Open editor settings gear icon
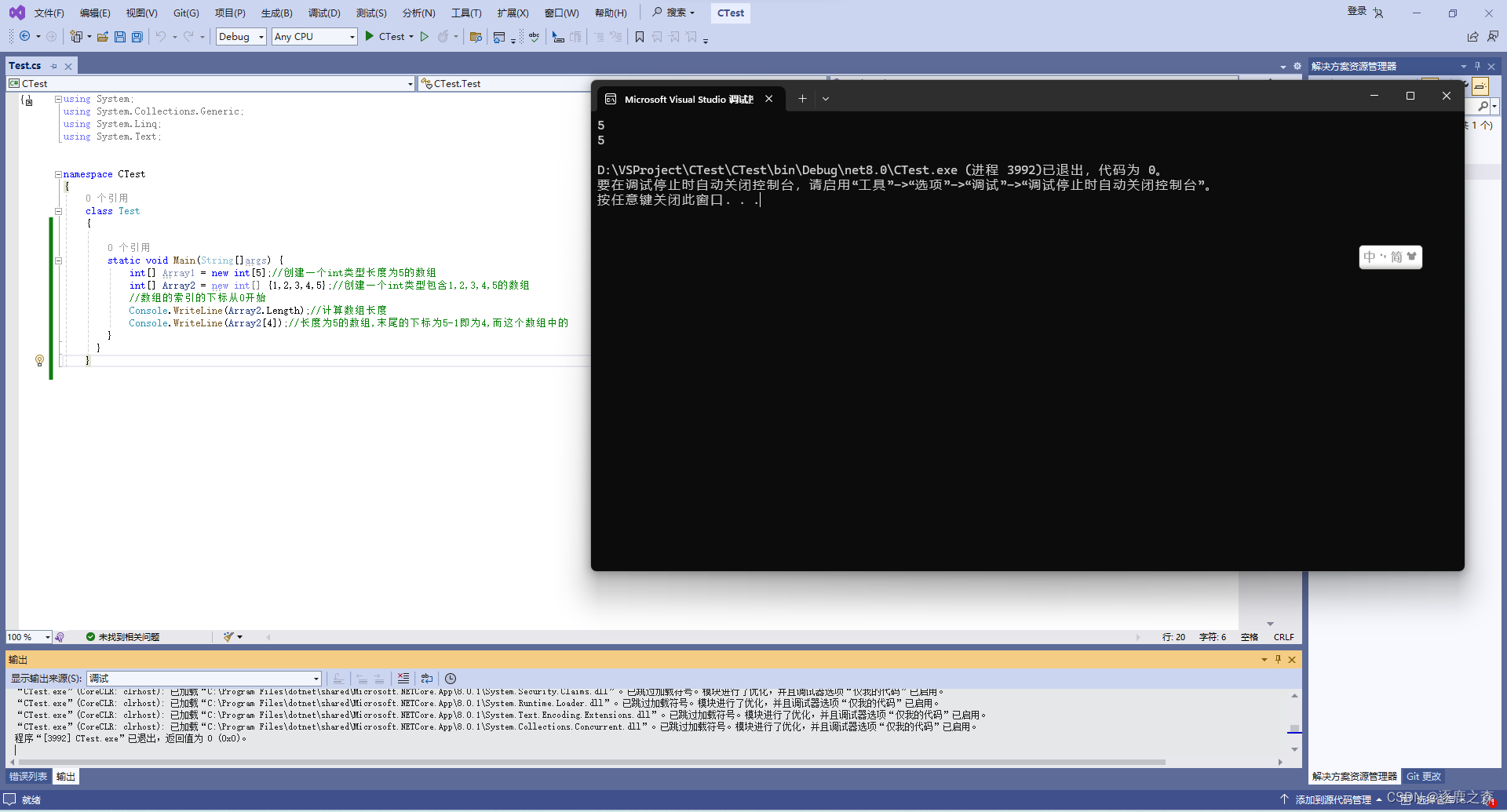 tap(1297, 66)
